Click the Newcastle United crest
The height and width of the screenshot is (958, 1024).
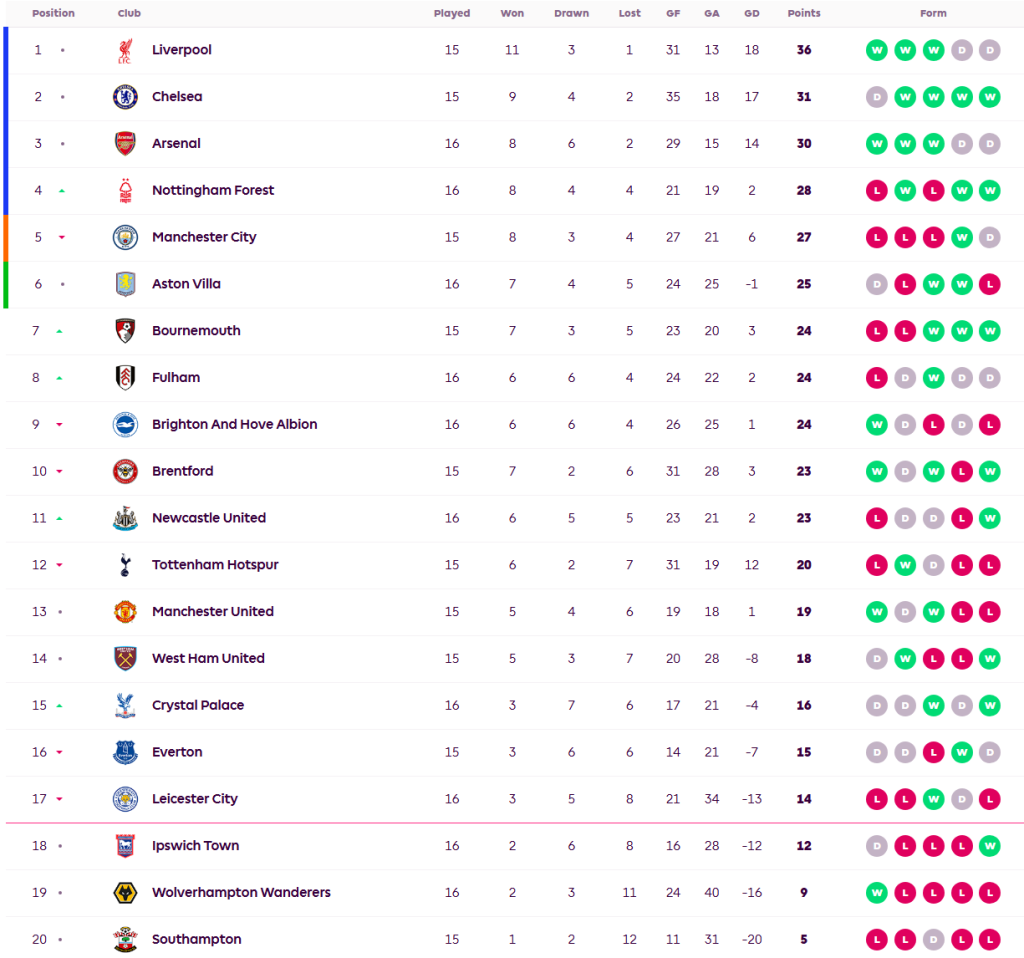(x=124, y=518)
